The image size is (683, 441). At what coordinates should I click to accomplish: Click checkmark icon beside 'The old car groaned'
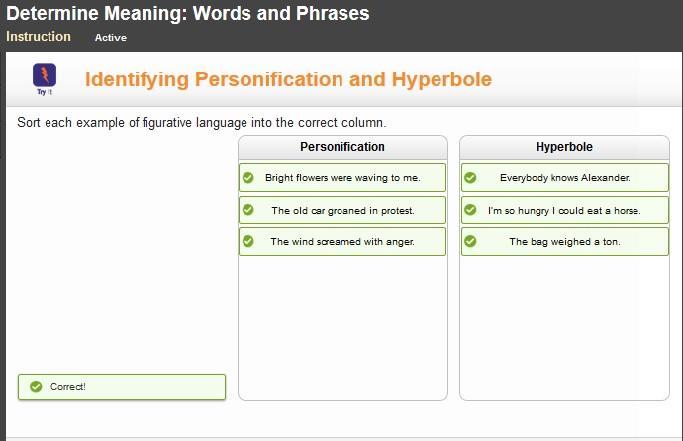pos(248,210)
